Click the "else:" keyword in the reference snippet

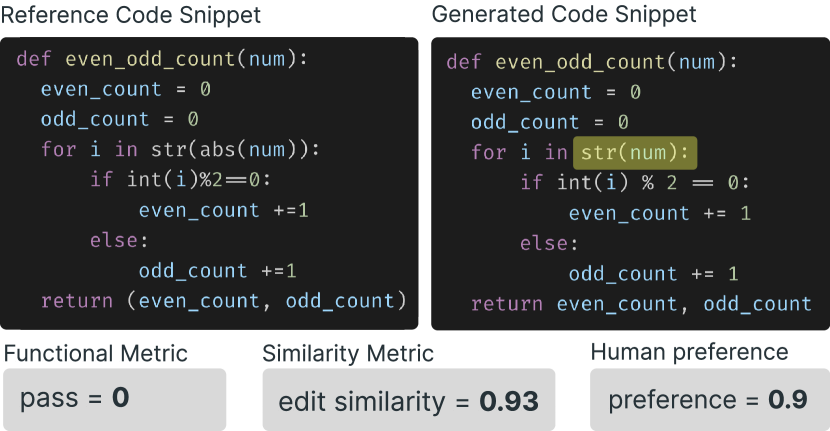click(x=119, y=240)
